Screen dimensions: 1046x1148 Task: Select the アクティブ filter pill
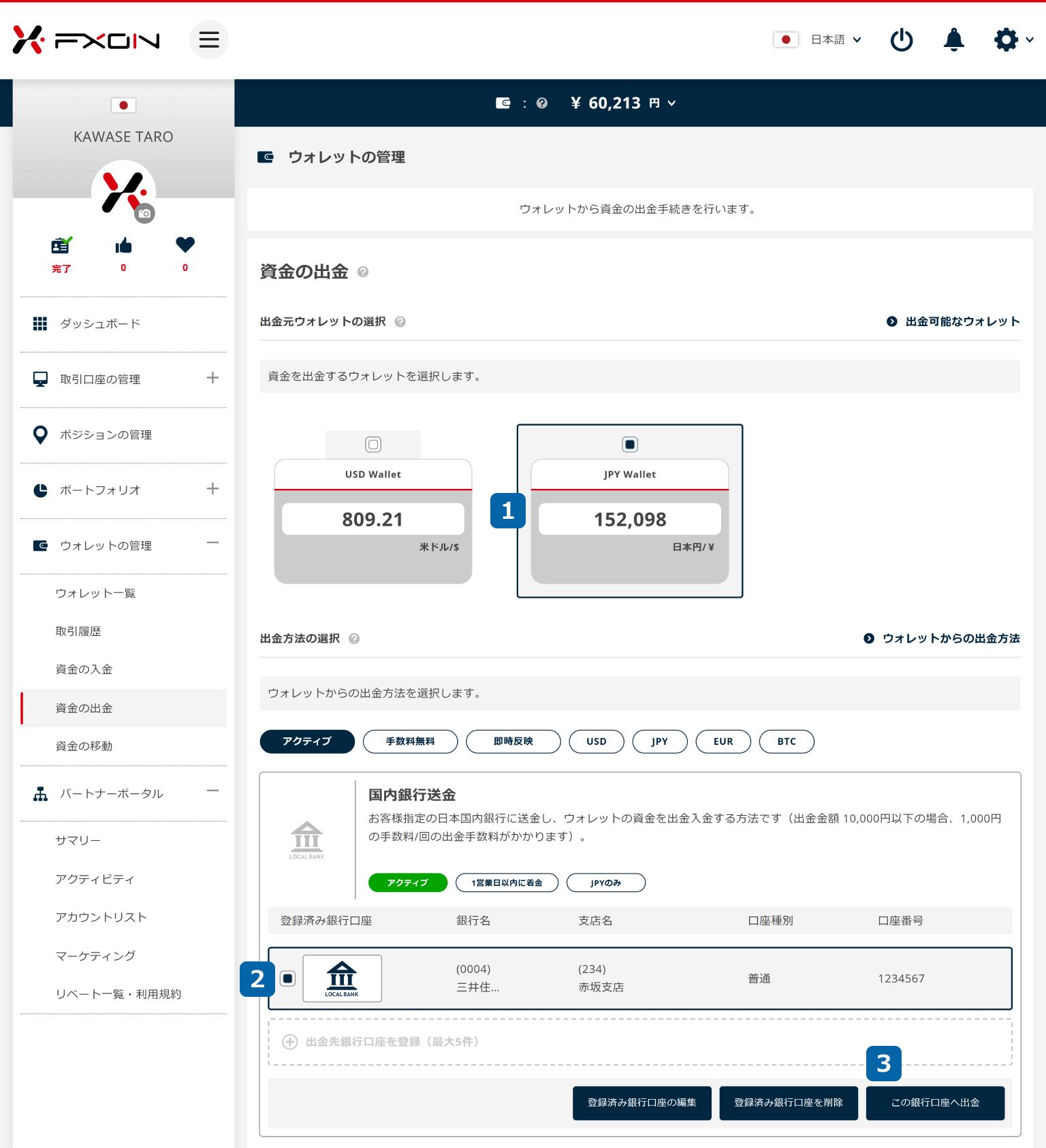(x=307, y=742)
